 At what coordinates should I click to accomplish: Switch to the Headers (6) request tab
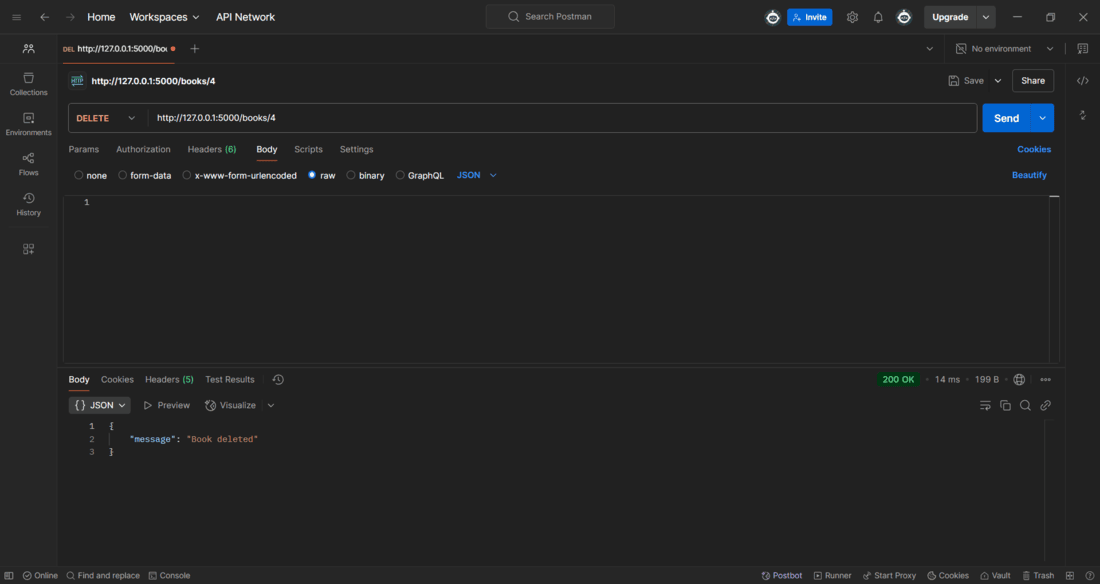[x=211, y=149]
